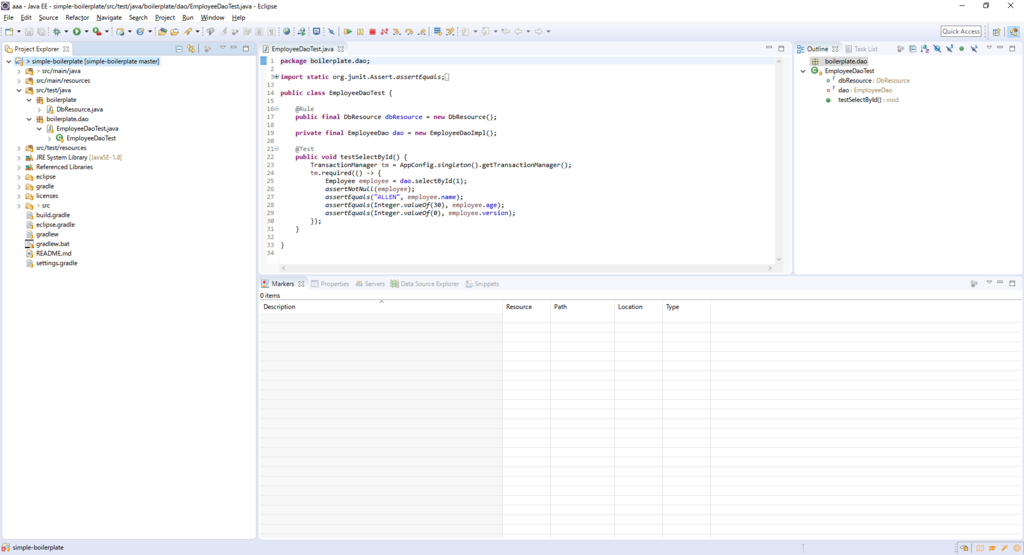Image resolution: width=1024 pixels, height=555 pixels.
Task: Click the Resource column header
Action: tap(526, 307)
